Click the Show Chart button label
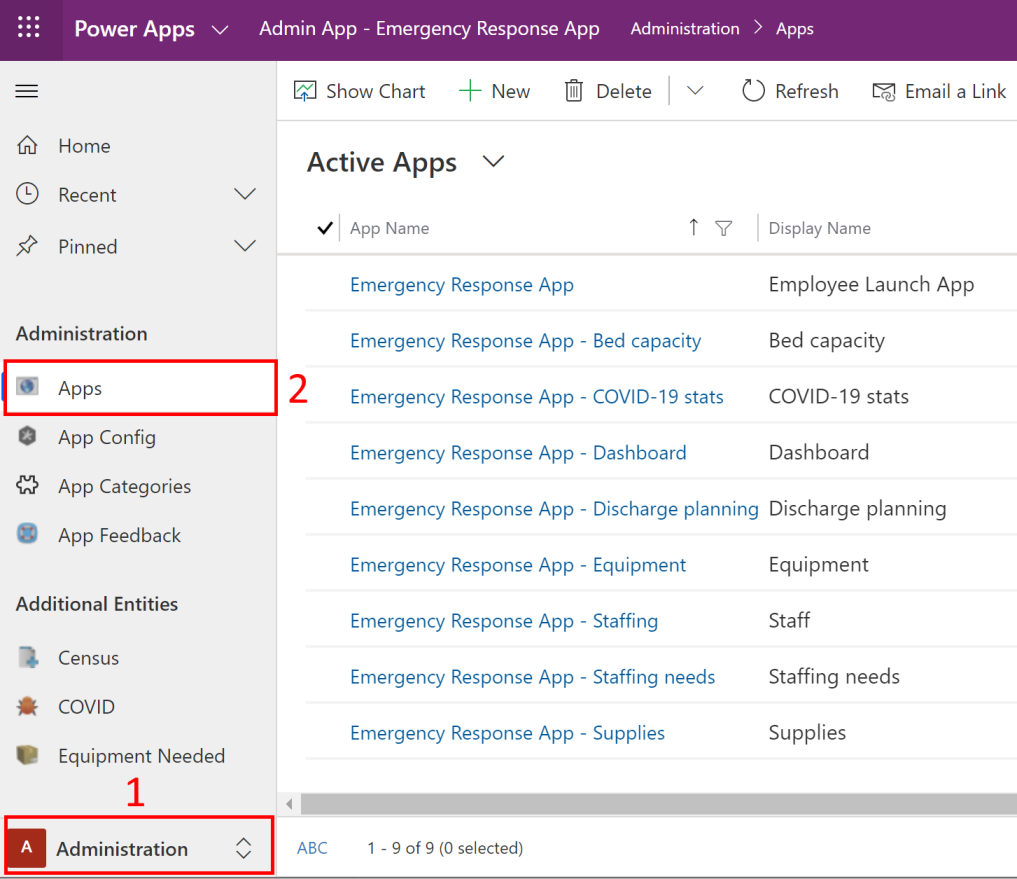Viewport: 1017px width, 879px height. [376, 91]
